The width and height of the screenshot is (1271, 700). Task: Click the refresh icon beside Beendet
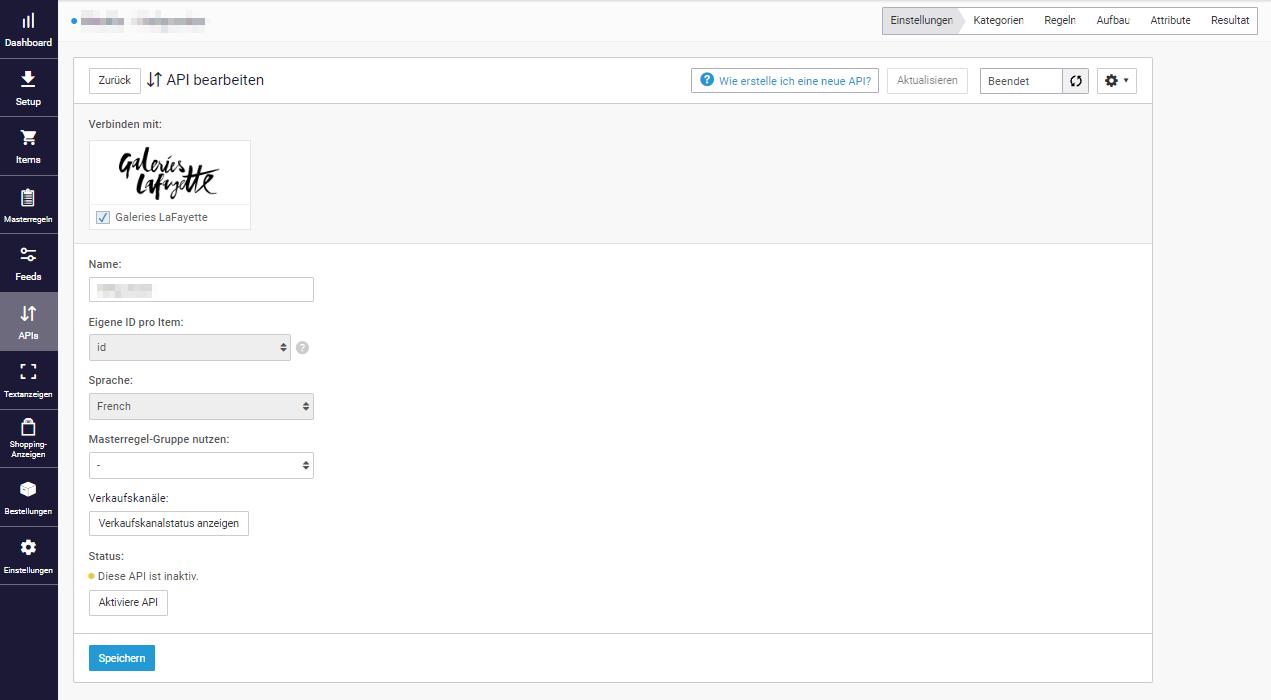(x=1075, y=81)
